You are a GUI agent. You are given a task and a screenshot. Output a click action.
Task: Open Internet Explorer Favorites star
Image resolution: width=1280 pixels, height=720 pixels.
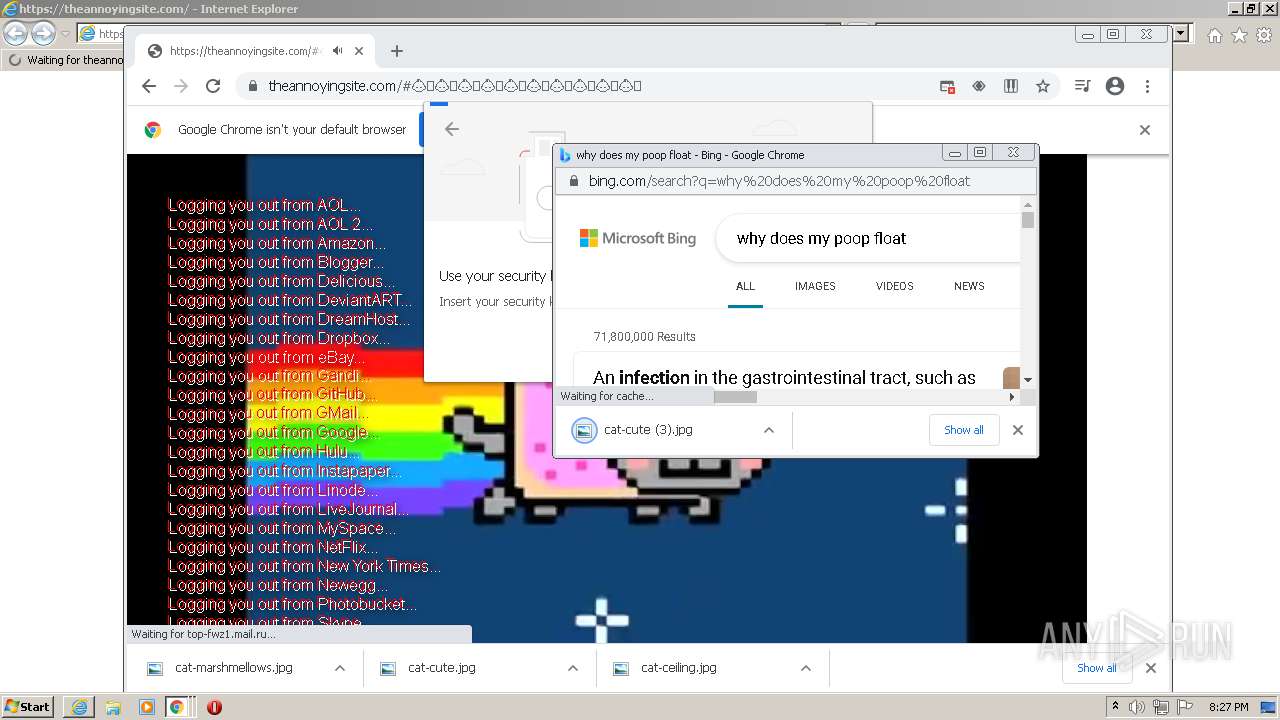point(1239,35)
